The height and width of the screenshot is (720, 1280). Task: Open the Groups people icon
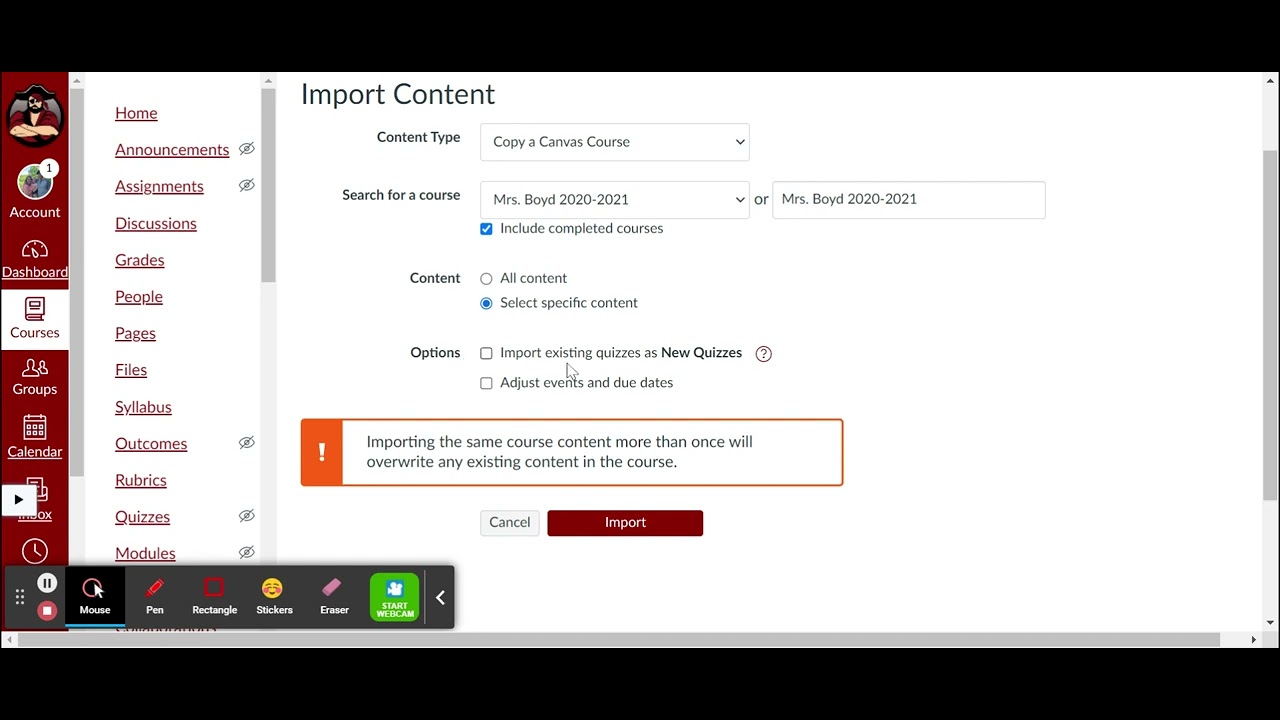tap(35, 368)
